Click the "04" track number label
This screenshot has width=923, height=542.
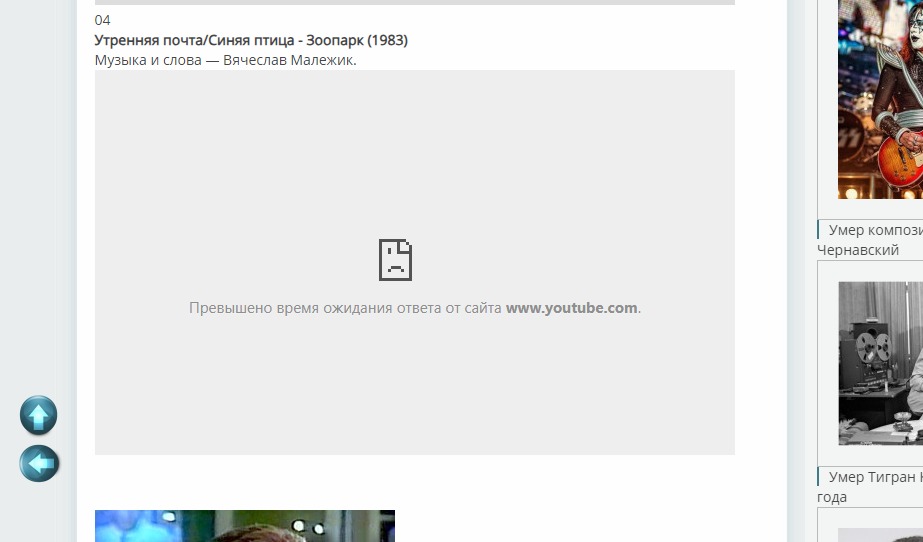pyautogui.click(x=103, y=20)
